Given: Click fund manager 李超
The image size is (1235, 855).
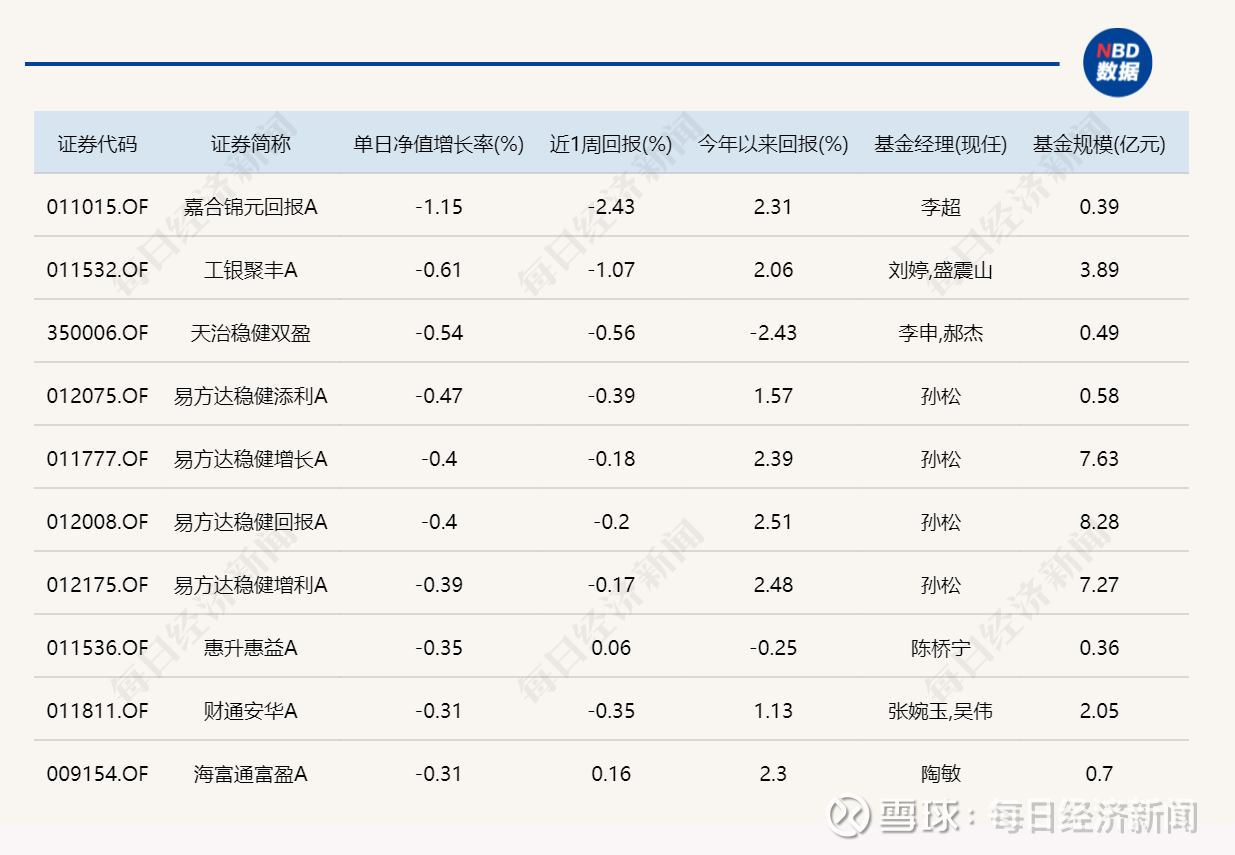Looking at the screenshot, I should (940, 207).
